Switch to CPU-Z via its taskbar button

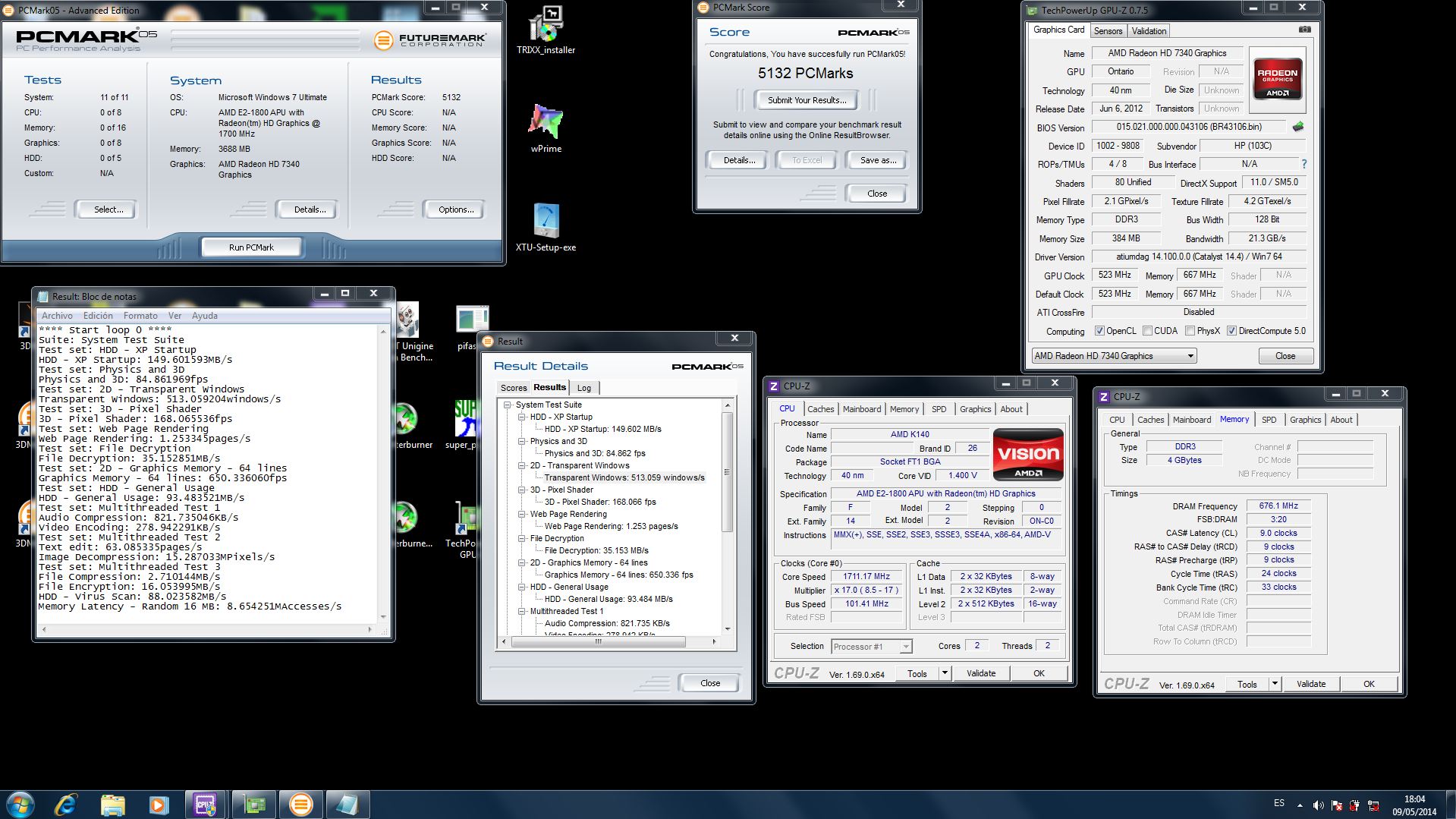pos(206,804)
